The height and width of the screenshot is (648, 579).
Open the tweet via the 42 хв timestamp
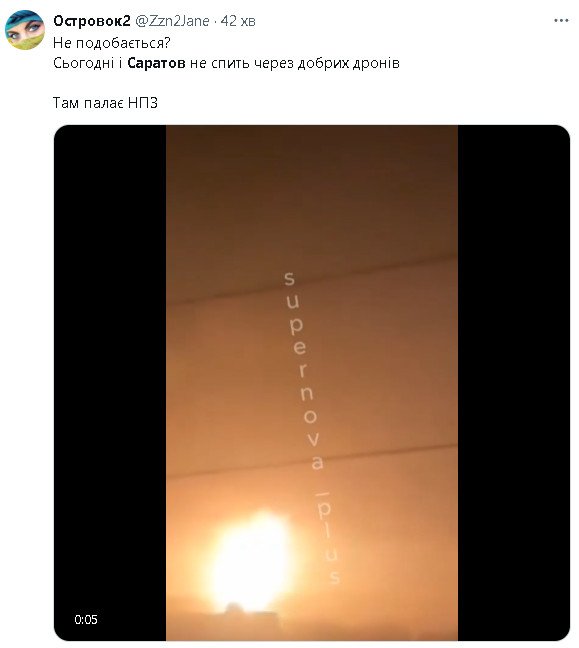(238, 21)
